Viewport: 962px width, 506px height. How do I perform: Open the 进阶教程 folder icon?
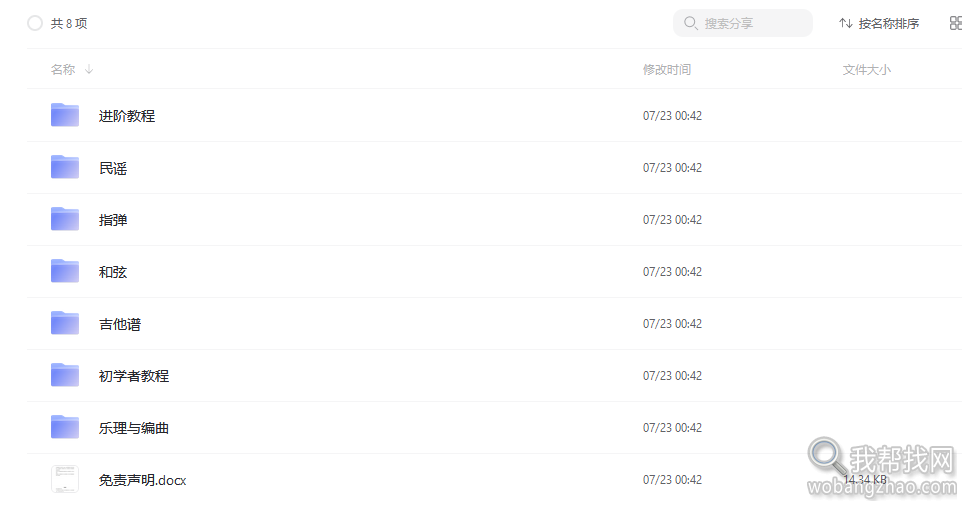tap(65, 115)
